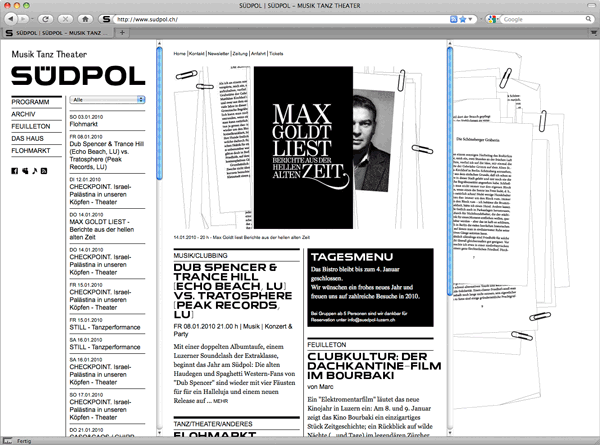Viewport: 600px width, 445px height.
Task: Click the Max Goldt caption under the banner
Action: click(x=242, y=238)
